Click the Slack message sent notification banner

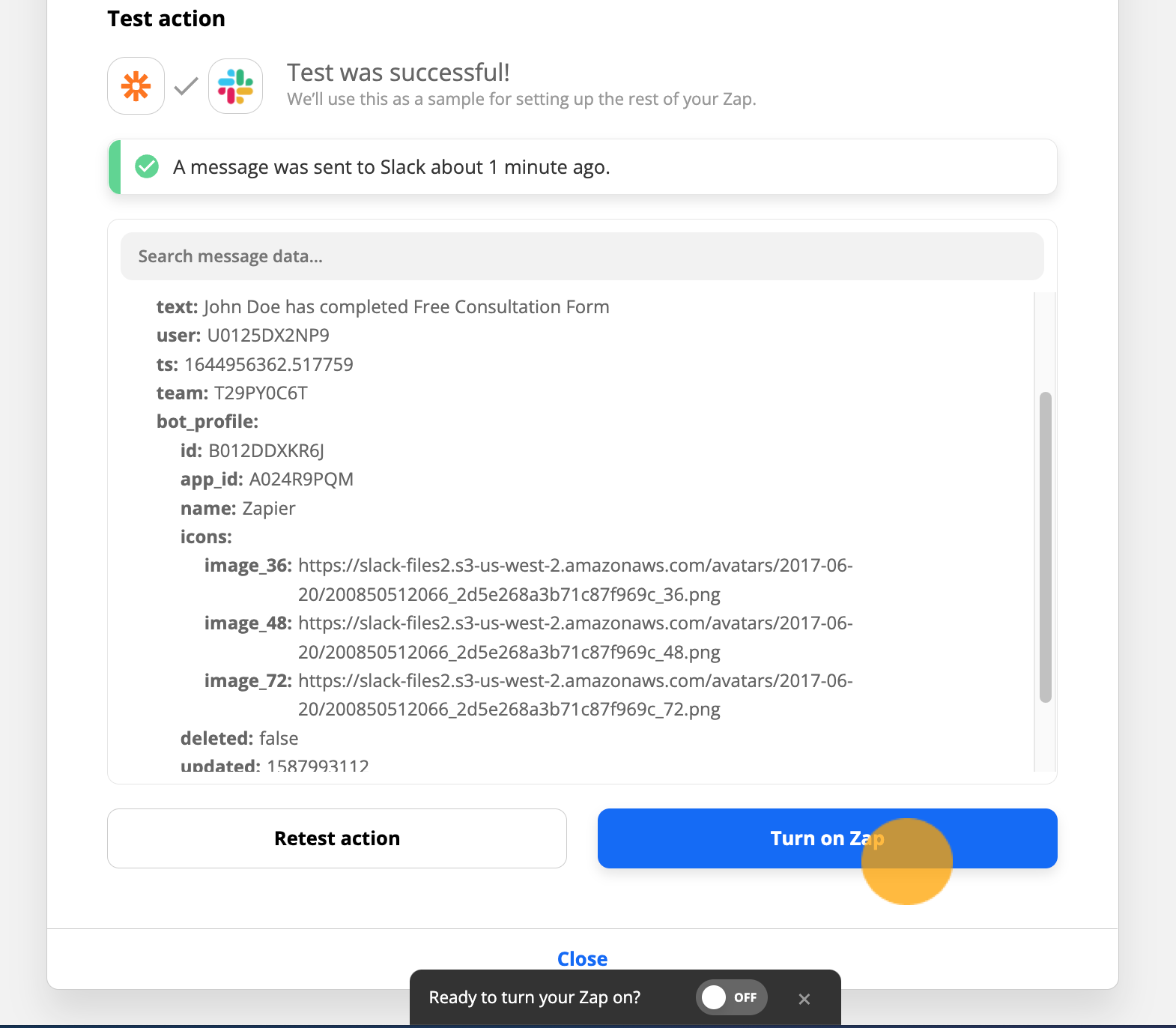(582, 166)
